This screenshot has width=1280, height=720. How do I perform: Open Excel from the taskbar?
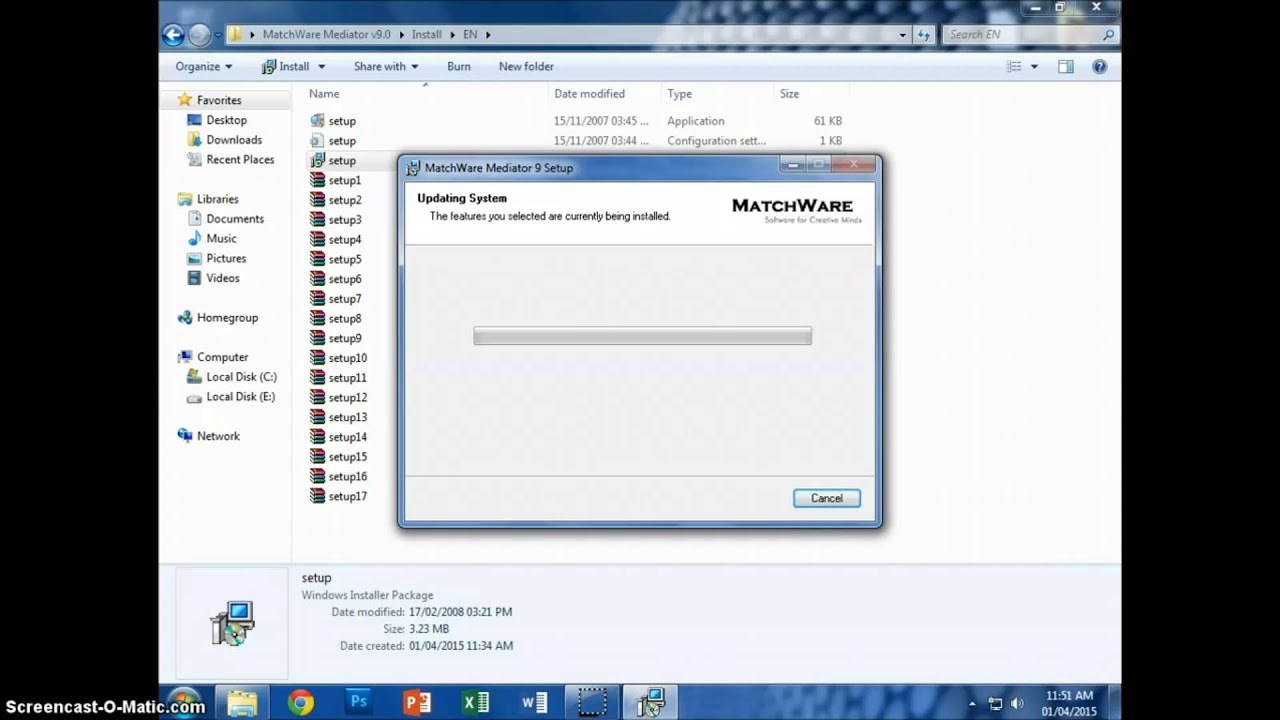point(476,703)
